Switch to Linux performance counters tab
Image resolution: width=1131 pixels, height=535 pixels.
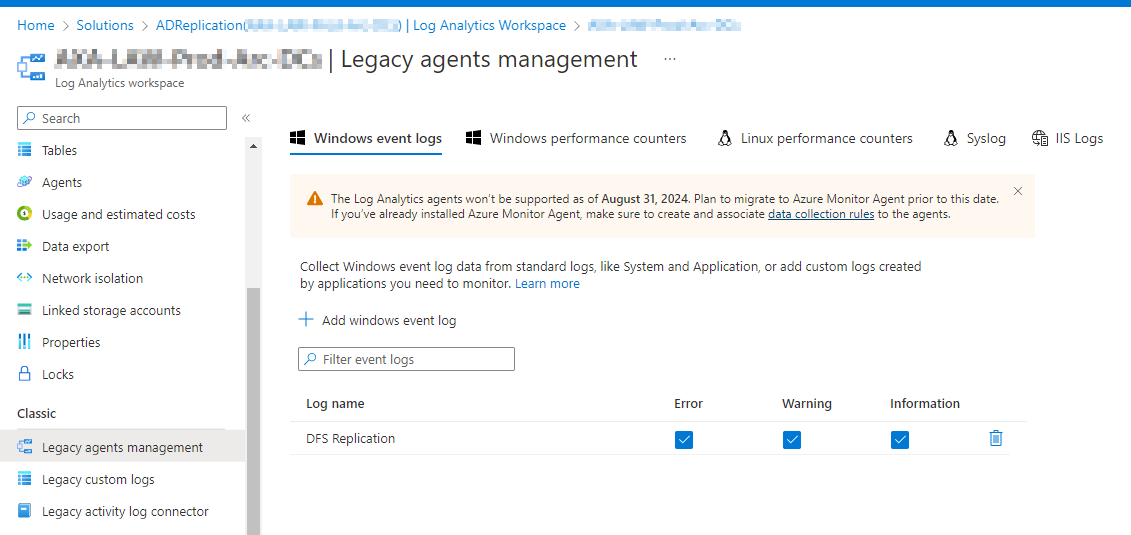tap(815, 138)
